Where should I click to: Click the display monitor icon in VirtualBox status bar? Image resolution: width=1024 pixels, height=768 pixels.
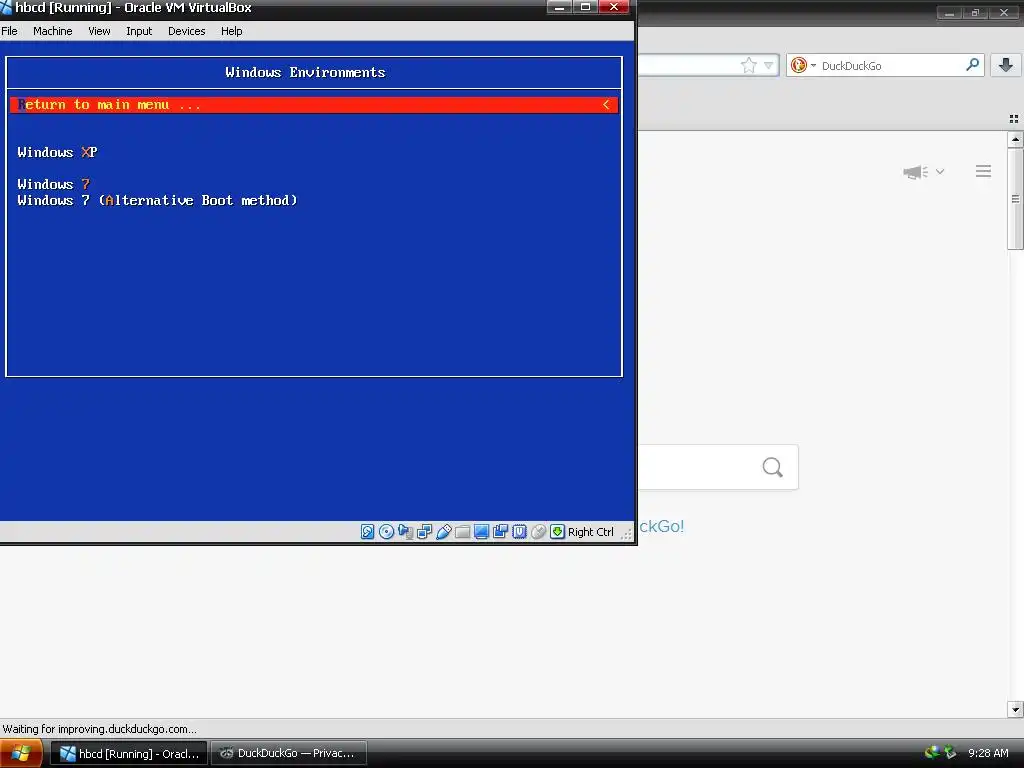[x=481, y=532]
